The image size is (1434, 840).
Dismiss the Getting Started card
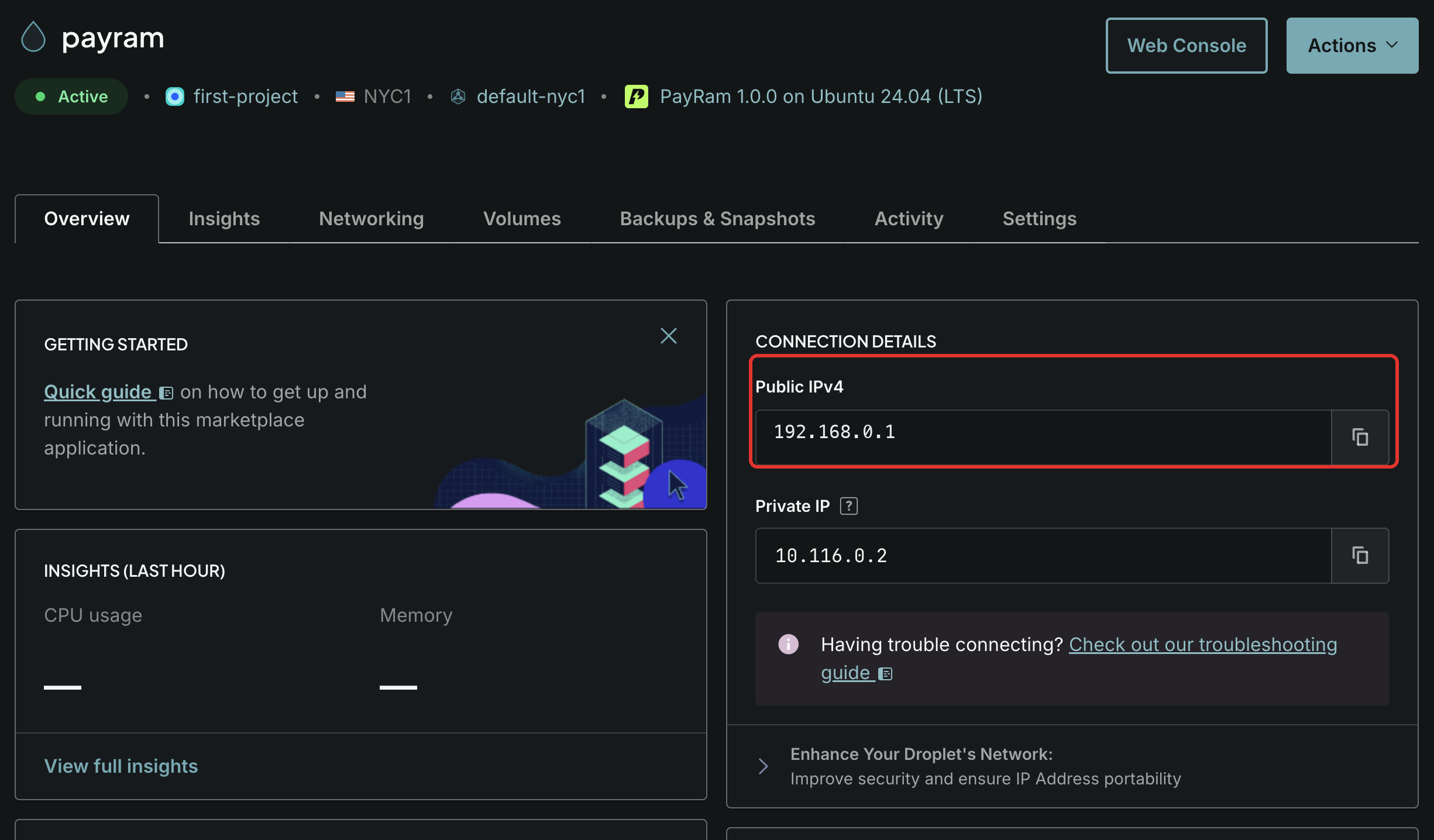click(x=668, y=336)
